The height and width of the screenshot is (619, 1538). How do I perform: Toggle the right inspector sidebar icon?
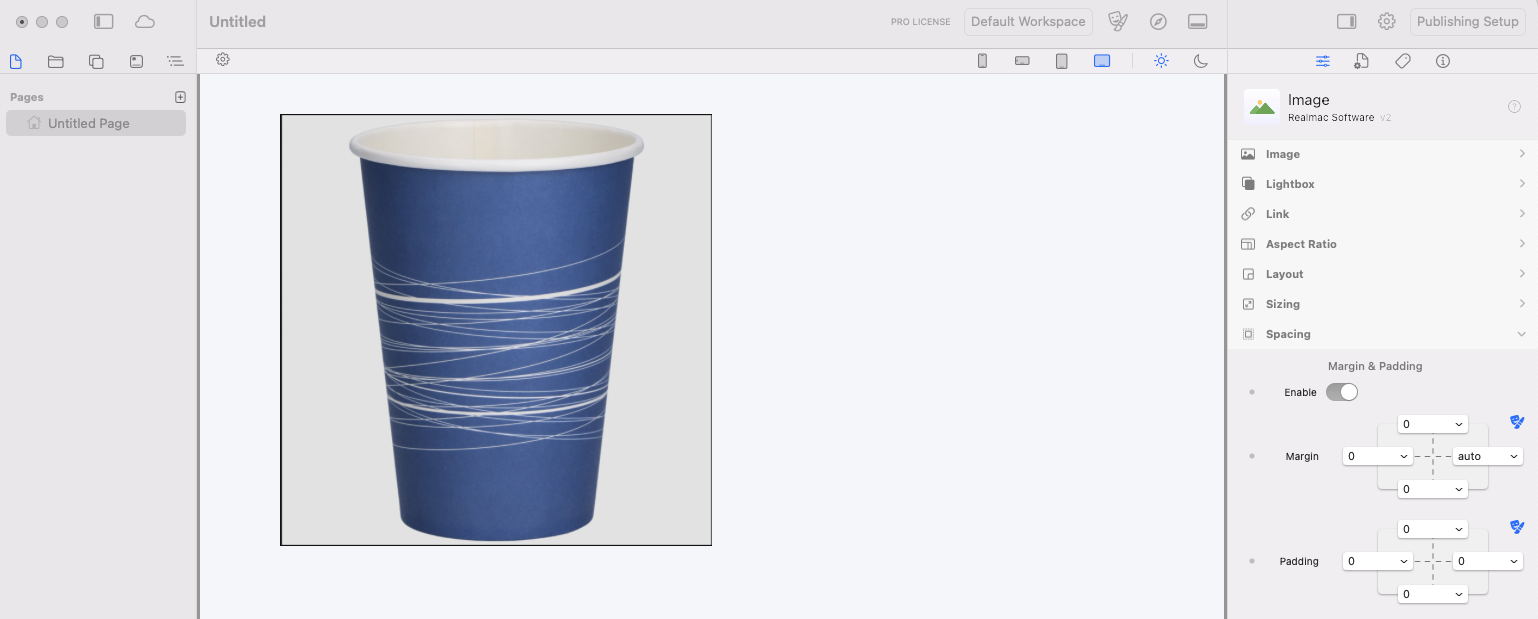[1346, 21]
